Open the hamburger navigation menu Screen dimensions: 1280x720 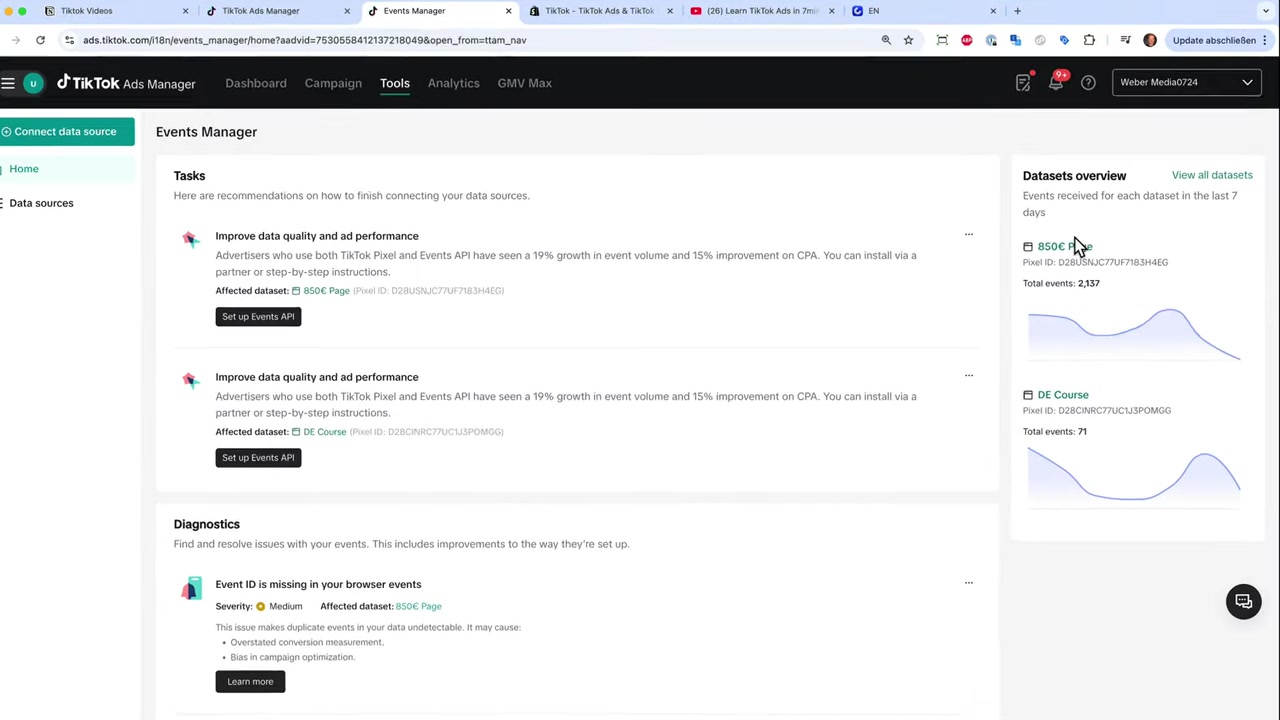pos(8,83)
